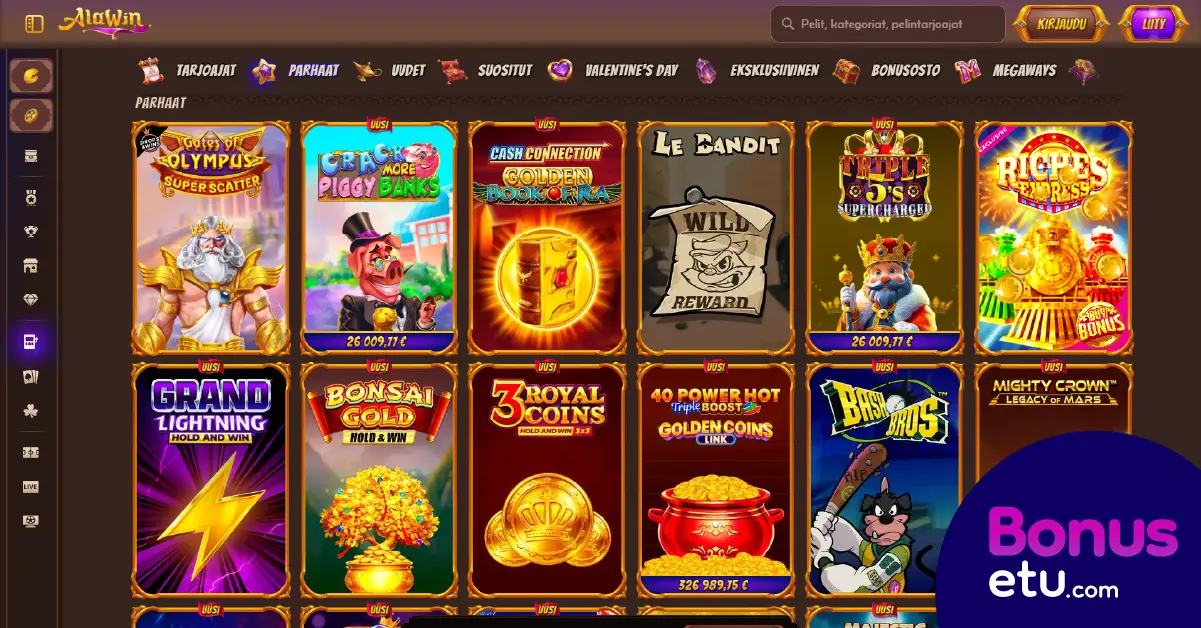Toggle the sidebar panel icon beside AlaWin logo
1201x628 pixels.
[34, 24]
